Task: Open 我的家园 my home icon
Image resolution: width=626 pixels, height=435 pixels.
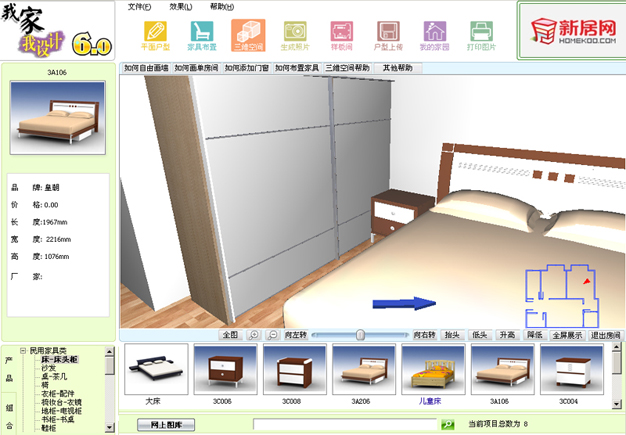Action: pyautogui.click(x=435, y=37)
